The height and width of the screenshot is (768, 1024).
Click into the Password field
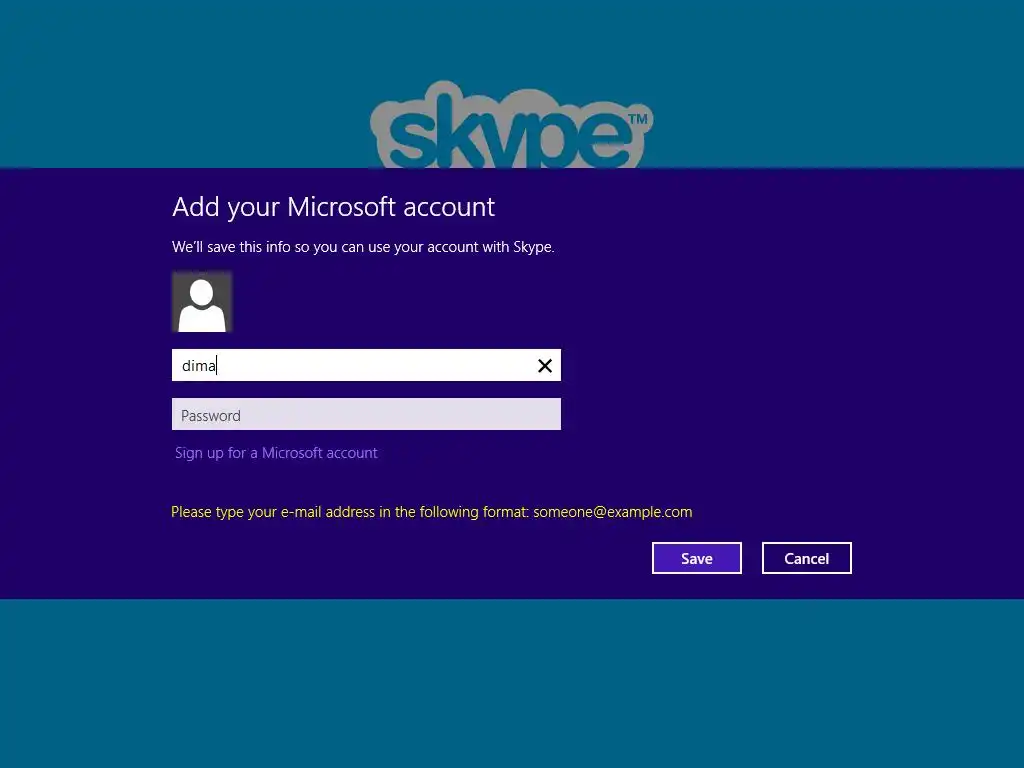pyautogui.click(x=366, y=414)
